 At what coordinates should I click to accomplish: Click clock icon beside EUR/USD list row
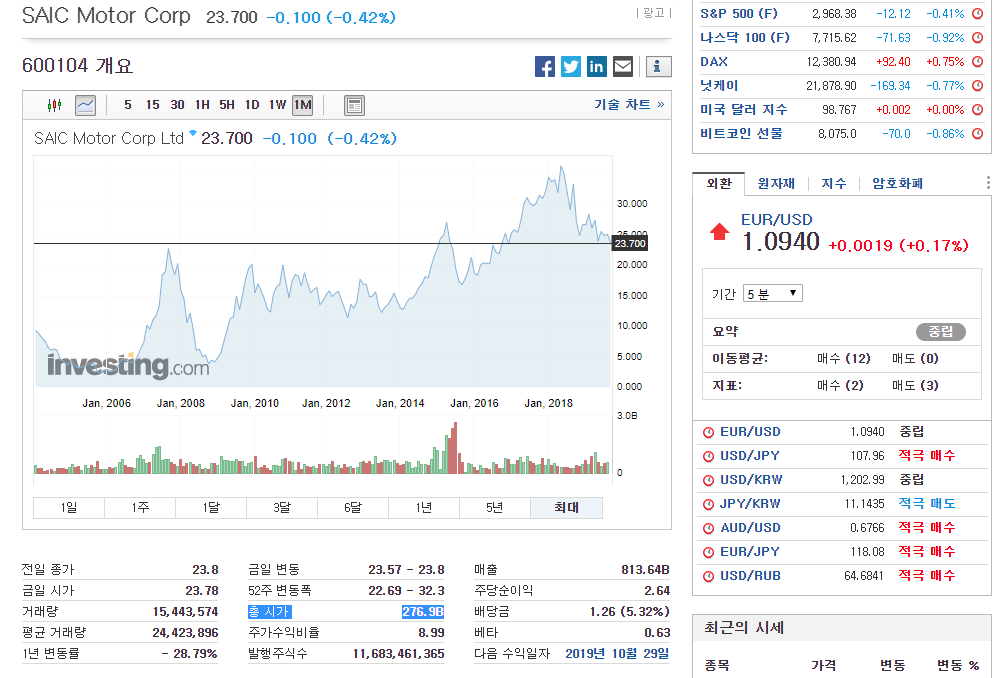pos(708,432)
